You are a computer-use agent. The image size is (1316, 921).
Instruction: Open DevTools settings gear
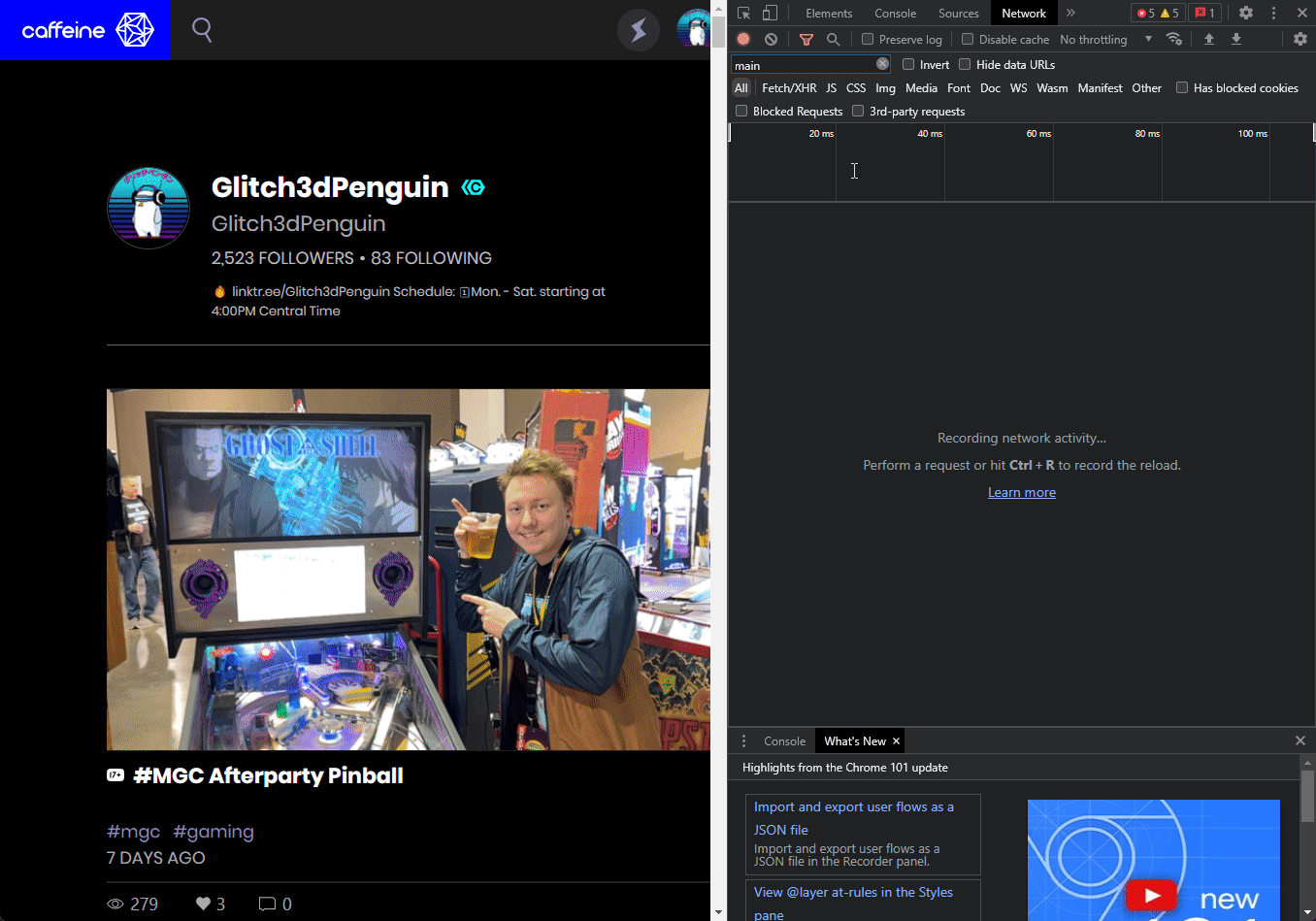pyautogui.click(x=1246, y=13)
